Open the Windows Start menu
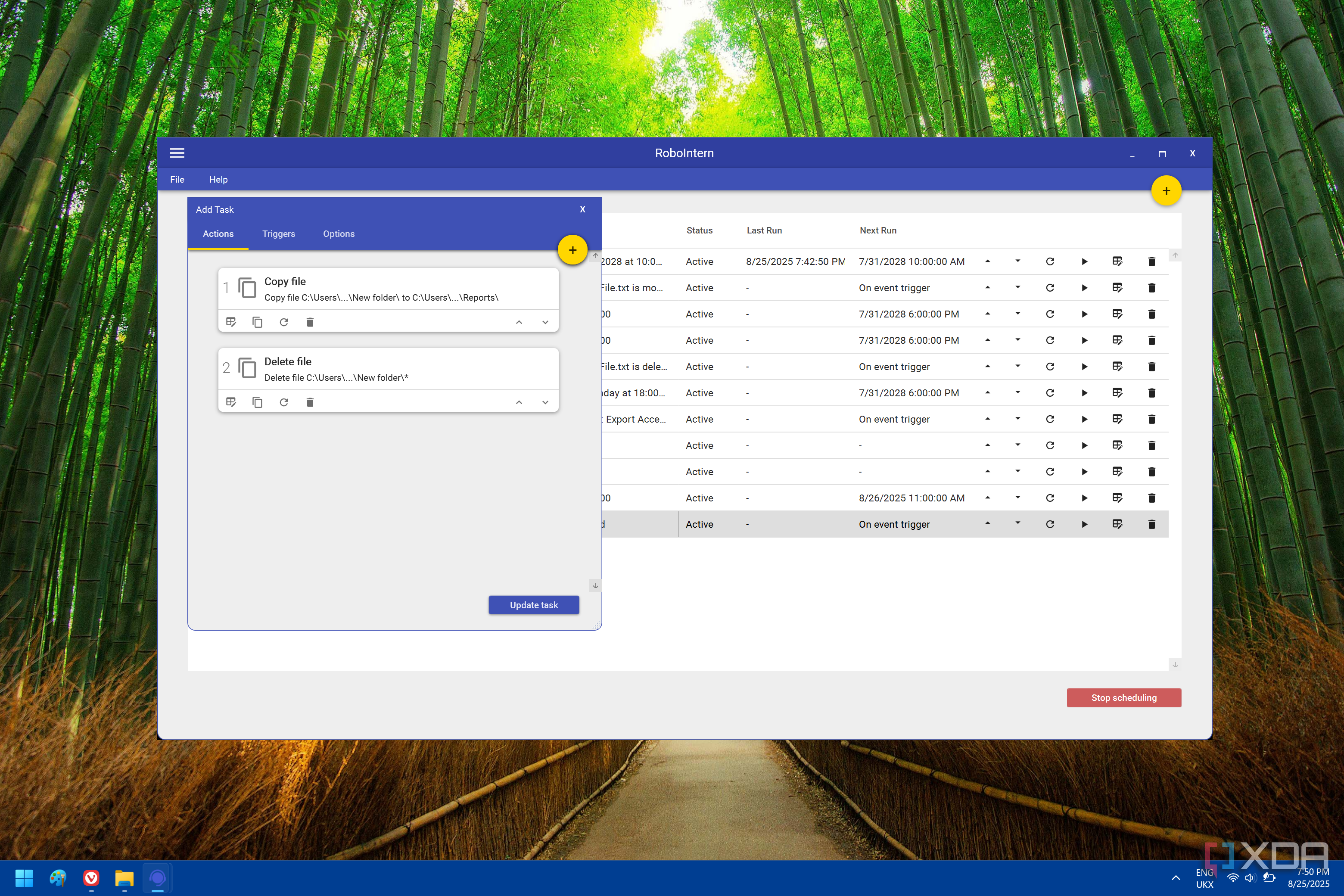This screenshot has height=896, width=1344. (24, 878)
